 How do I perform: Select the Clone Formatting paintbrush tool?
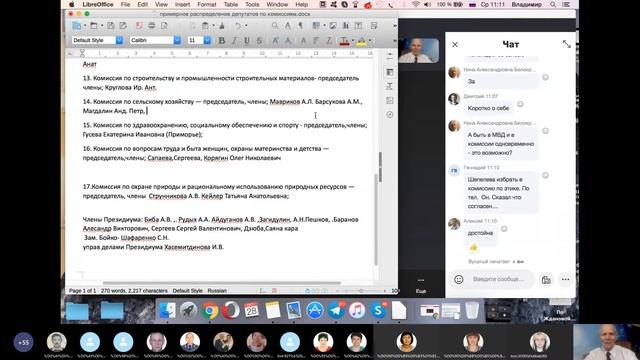pyautogui.click(x=222, y=26)
